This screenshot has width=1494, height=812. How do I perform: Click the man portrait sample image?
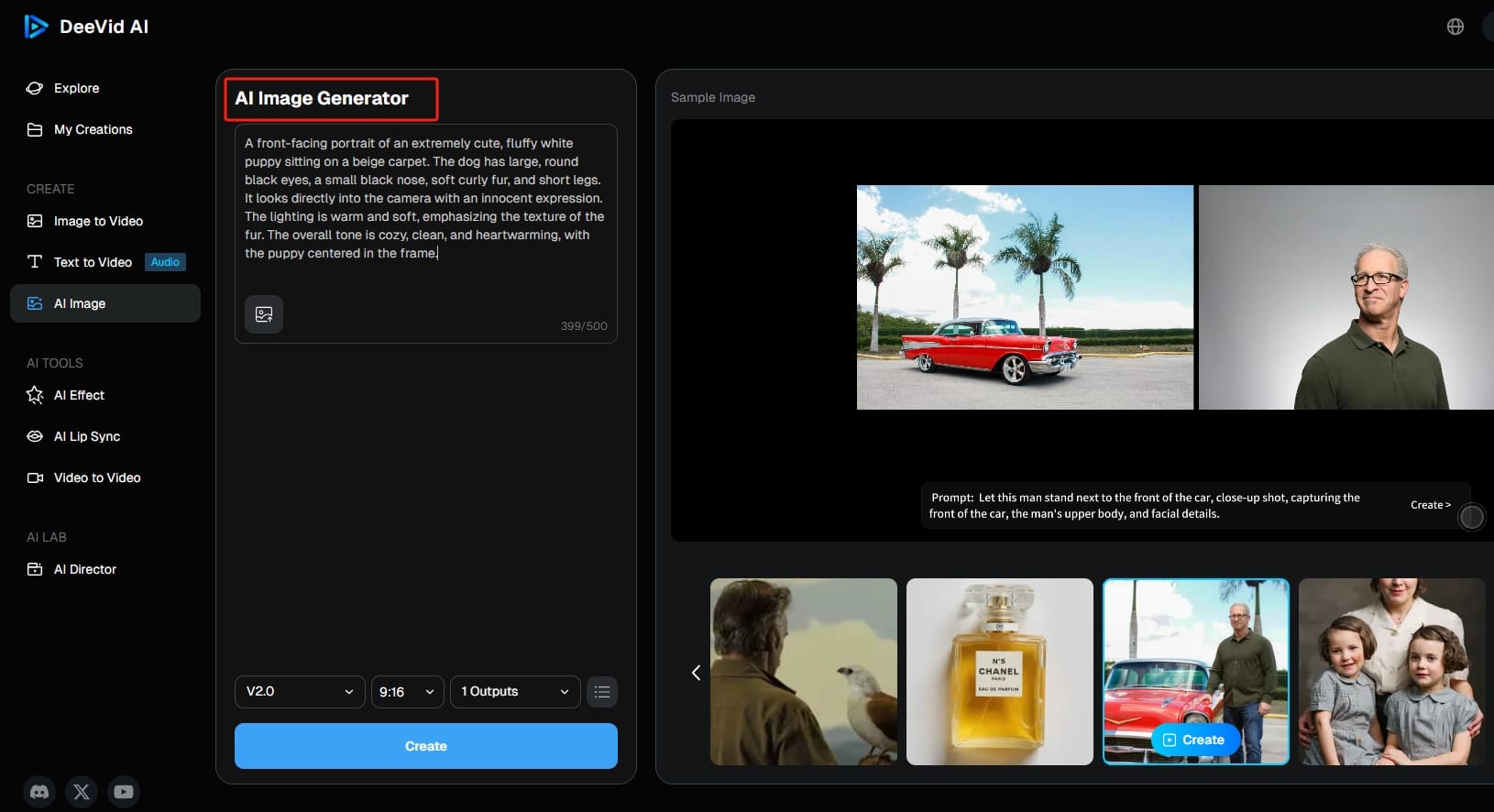coord(1346,297)
